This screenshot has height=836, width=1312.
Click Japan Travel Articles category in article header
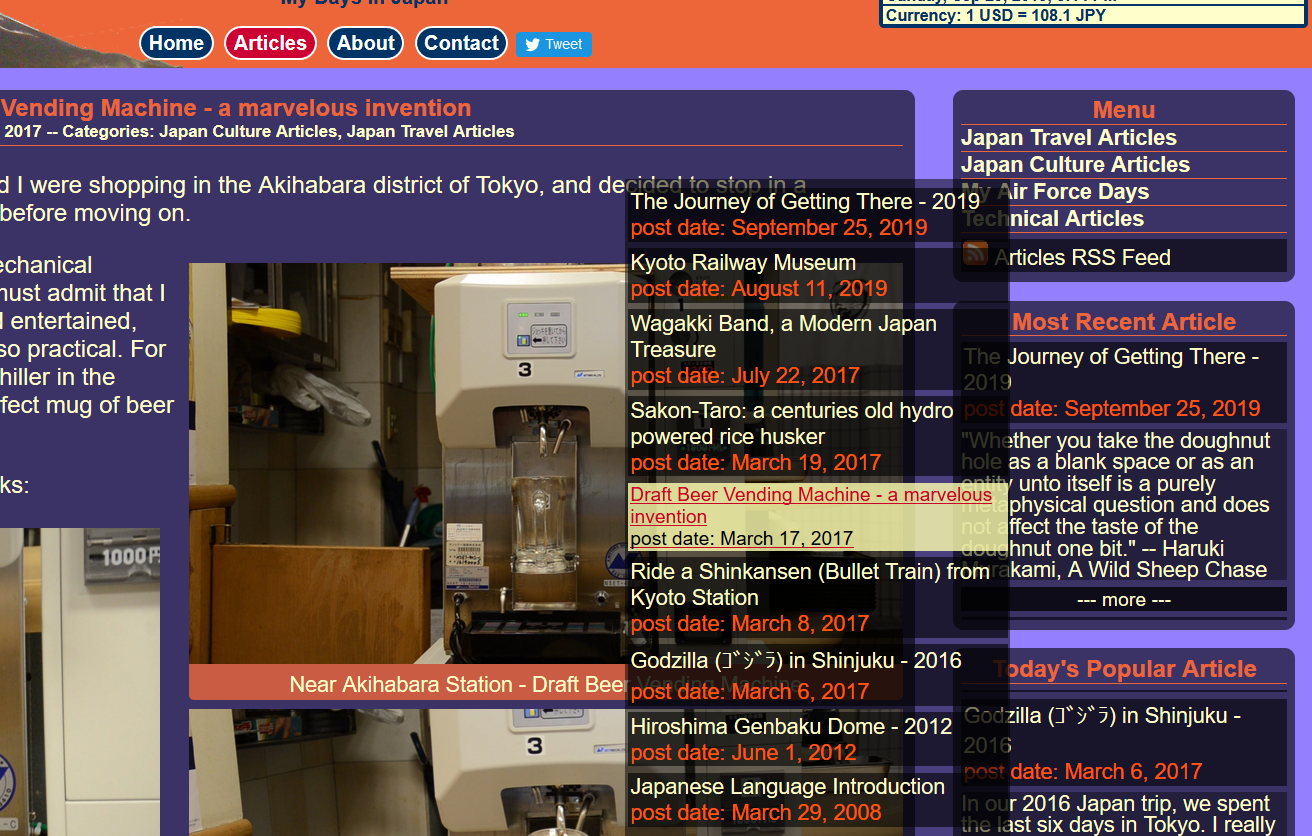click(430, 131)
